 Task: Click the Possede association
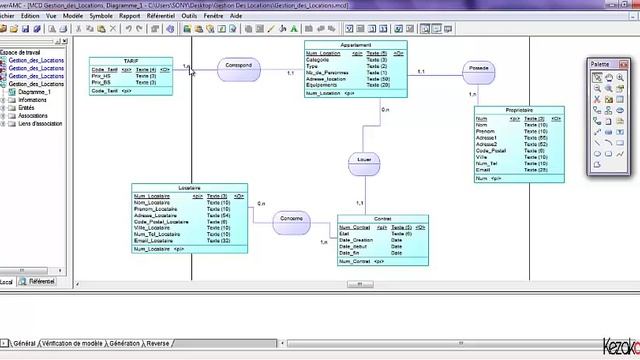478,73
